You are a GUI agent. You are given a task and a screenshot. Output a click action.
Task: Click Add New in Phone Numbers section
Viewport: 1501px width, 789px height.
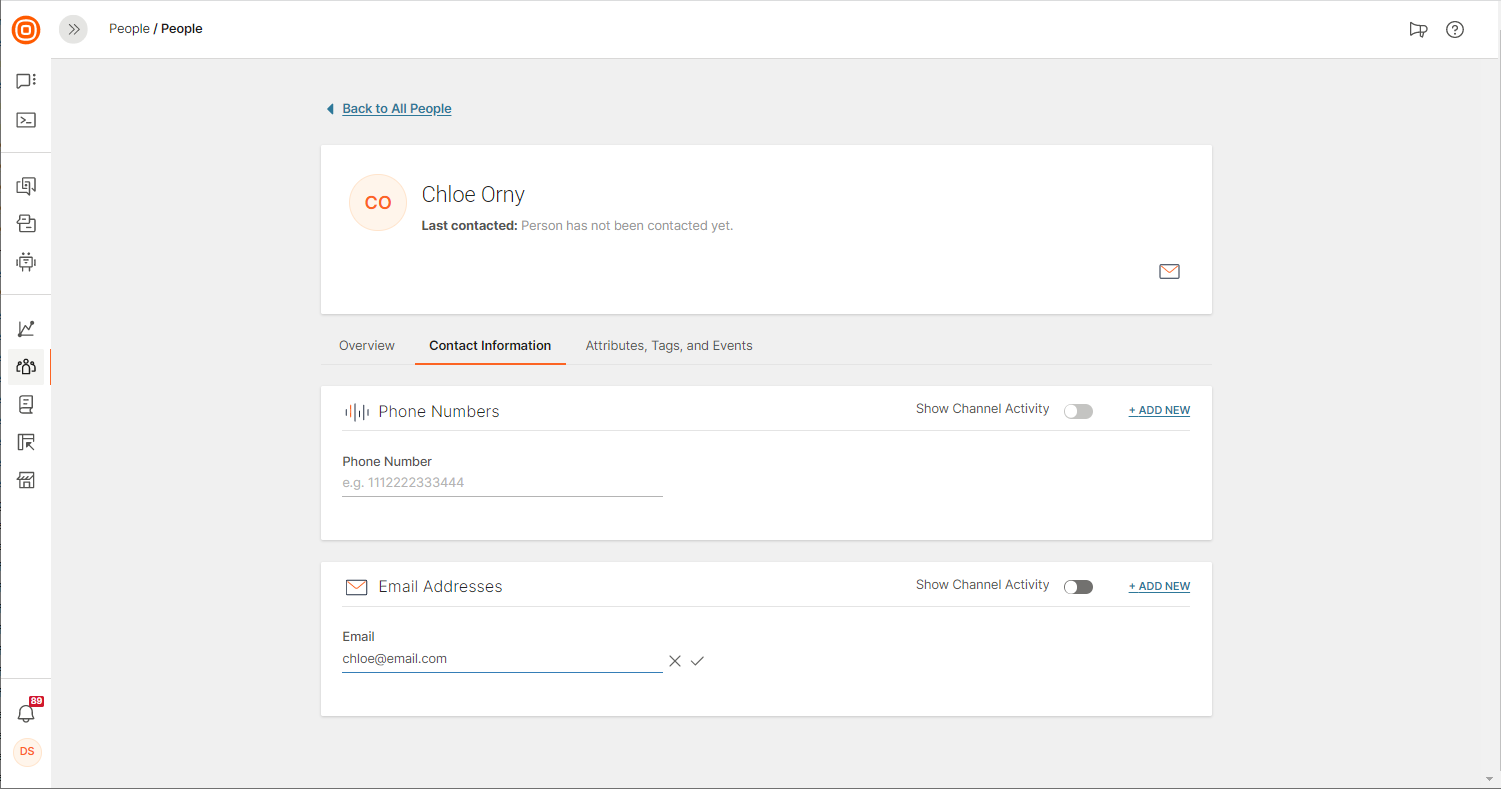coord(1159,411)
